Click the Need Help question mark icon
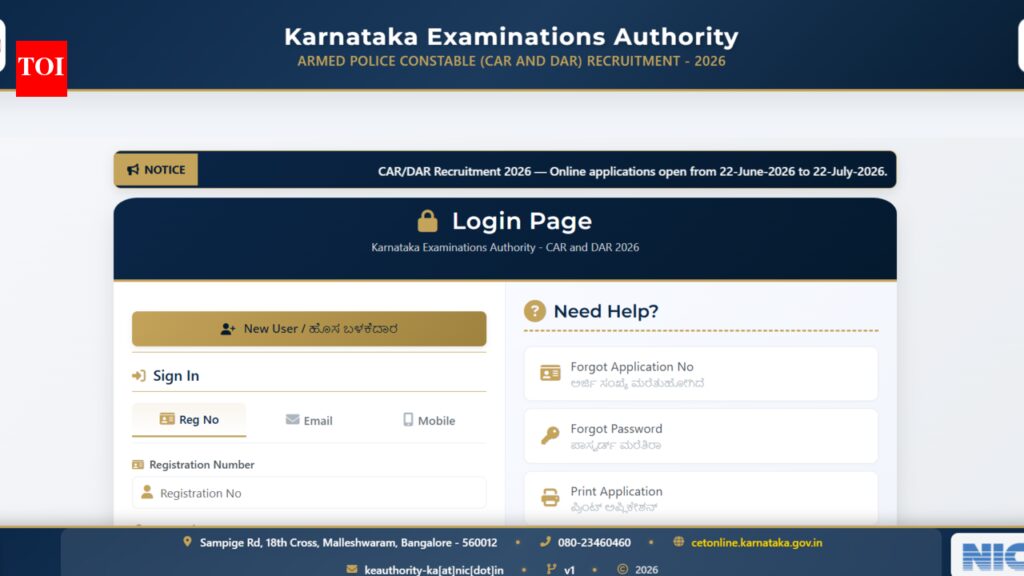 click(x=535, y=311)
